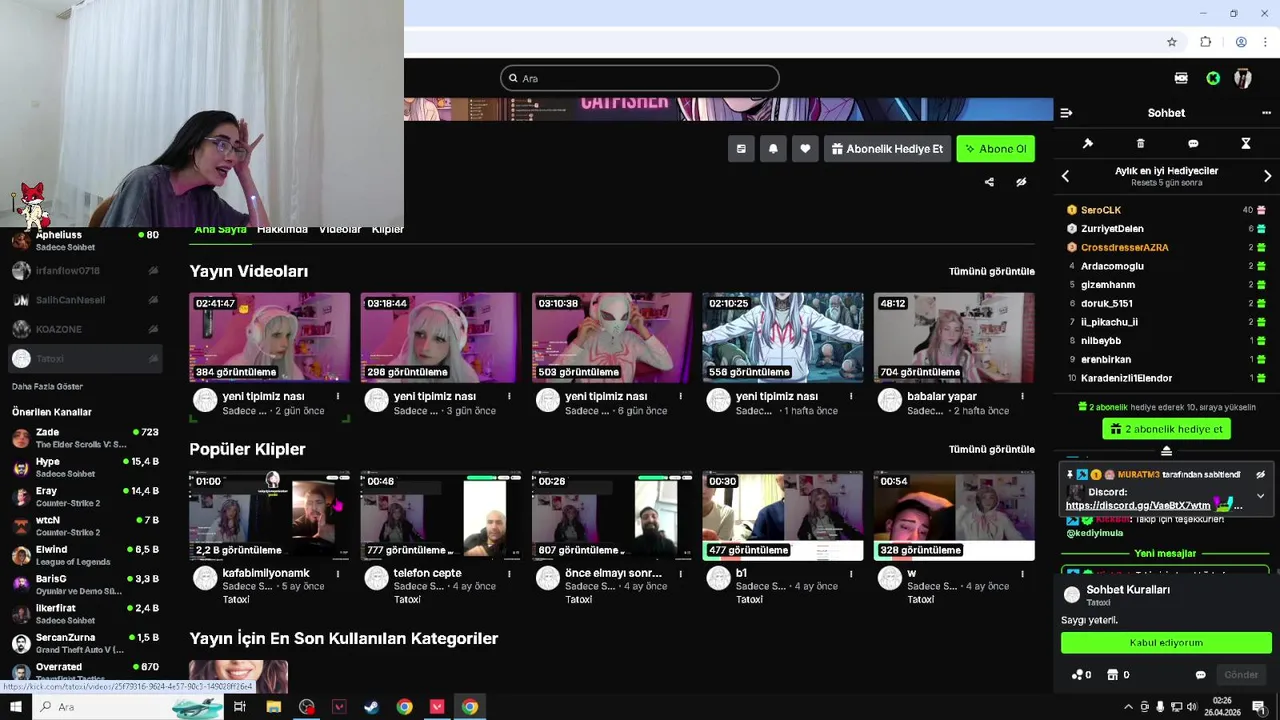Click 'Daha Fazla Göster' in sidebar

point(47,386)
